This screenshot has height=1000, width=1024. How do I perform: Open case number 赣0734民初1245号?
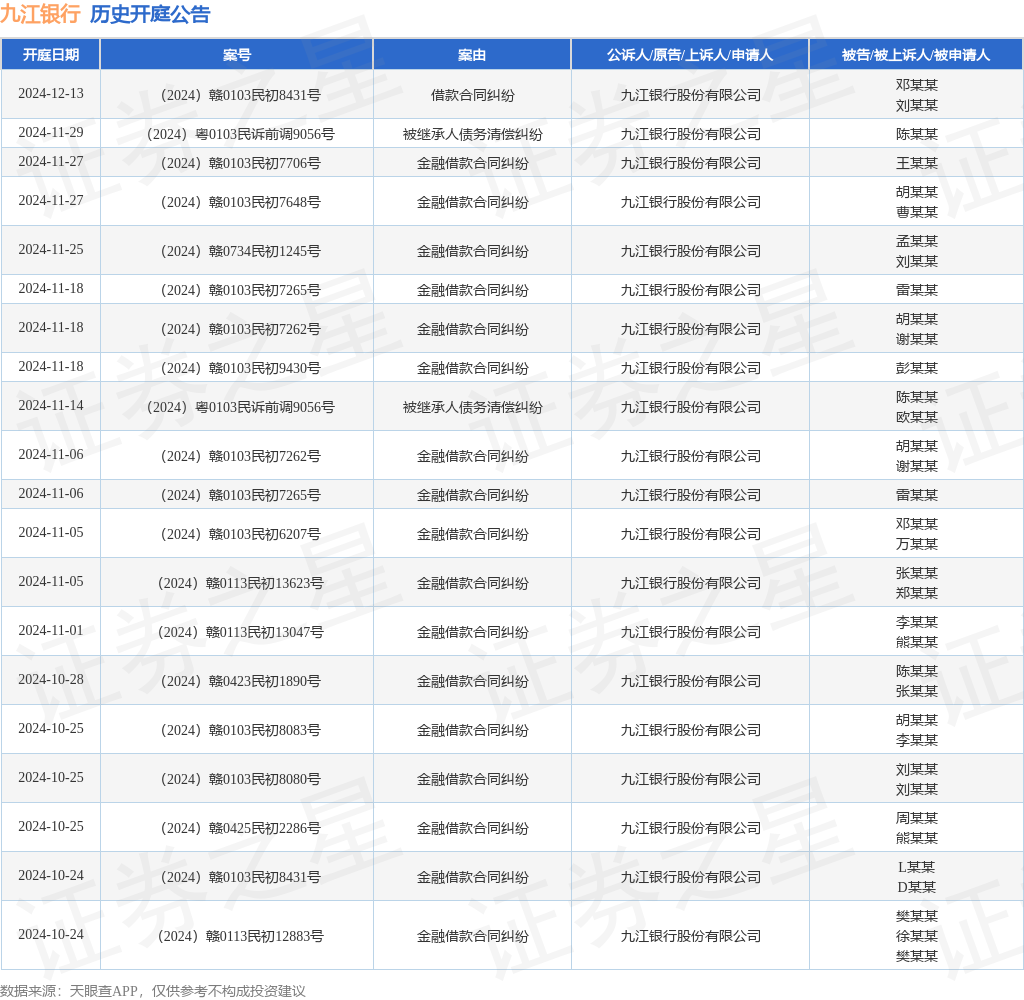coord(237,251)
